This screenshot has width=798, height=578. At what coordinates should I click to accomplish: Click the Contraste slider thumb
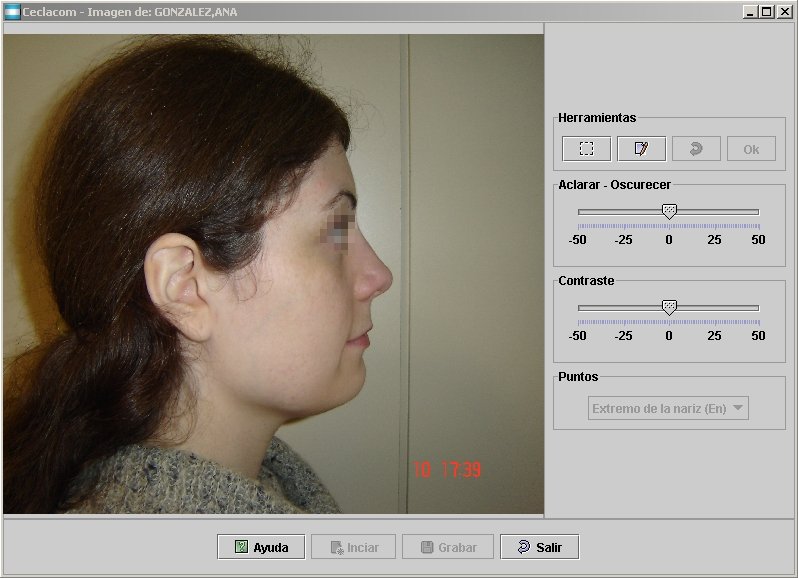tap(669, 307)
